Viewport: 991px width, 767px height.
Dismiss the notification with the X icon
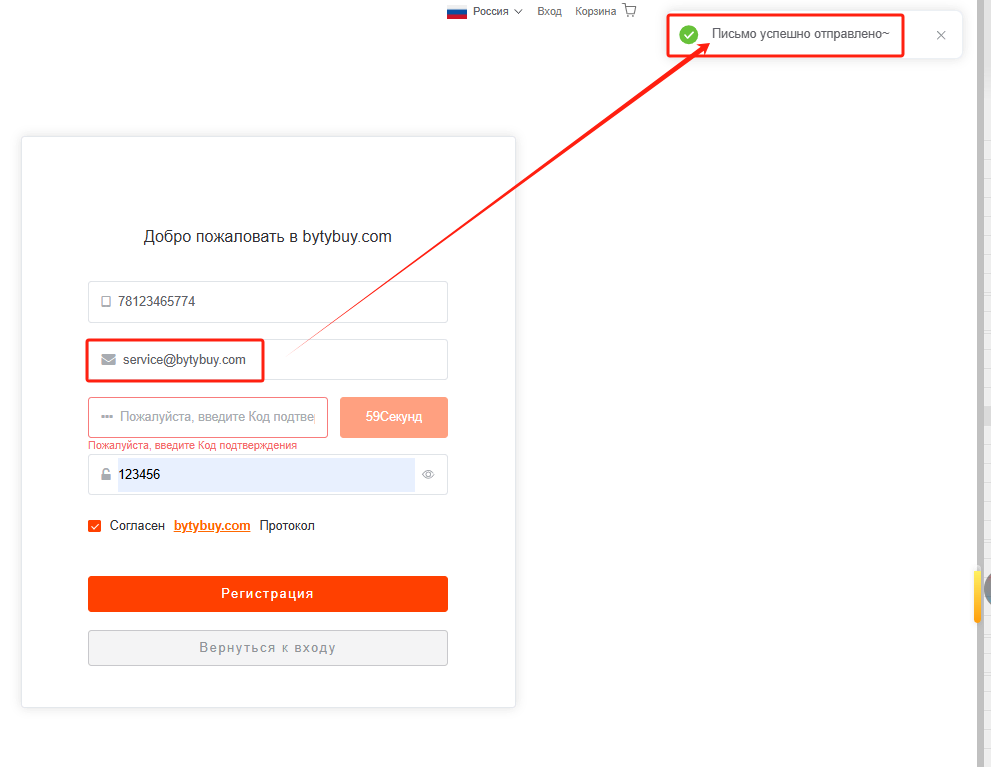[x=940, y=35]
